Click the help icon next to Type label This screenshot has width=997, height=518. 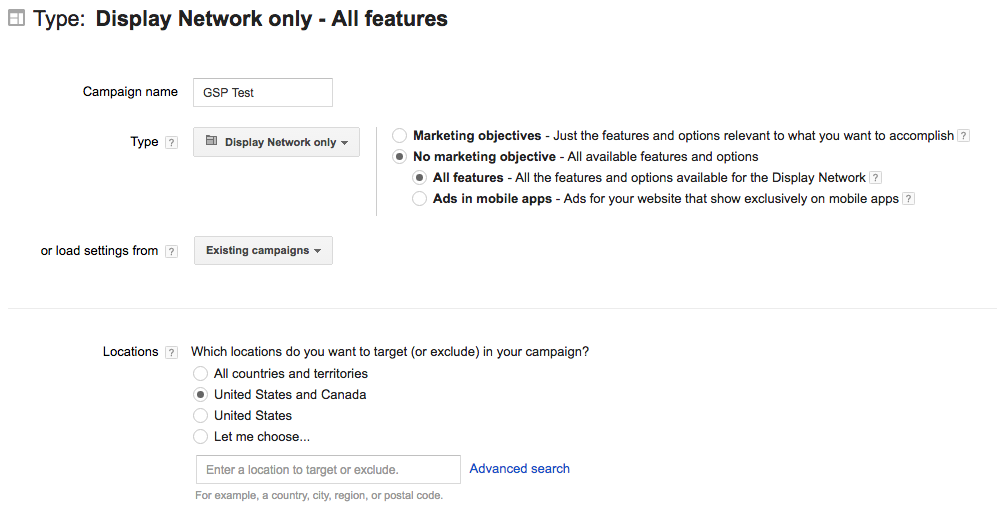coord(171,143)
